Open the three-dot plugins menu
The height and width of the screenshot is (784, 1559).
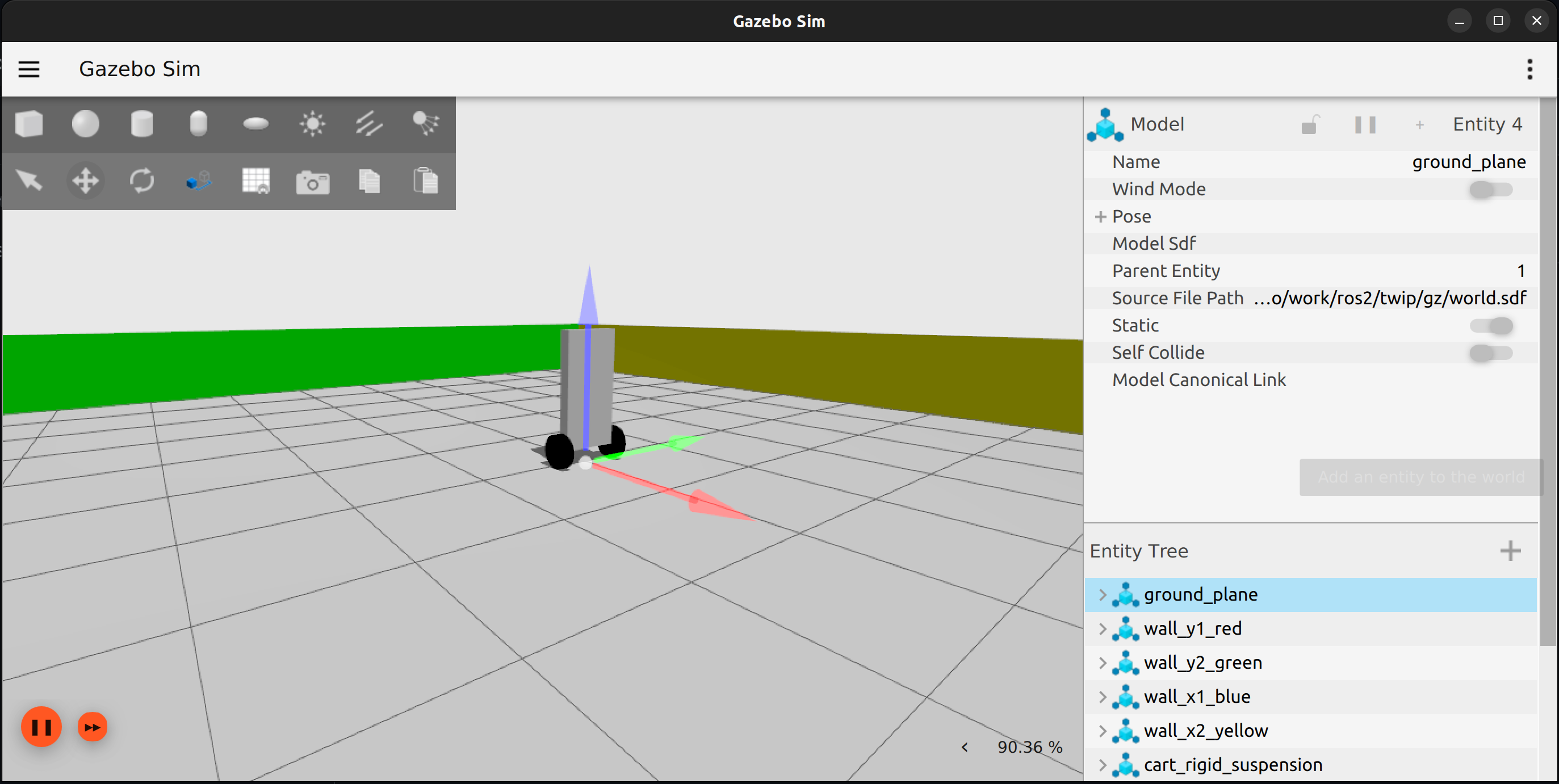[x=1529, y=69]
